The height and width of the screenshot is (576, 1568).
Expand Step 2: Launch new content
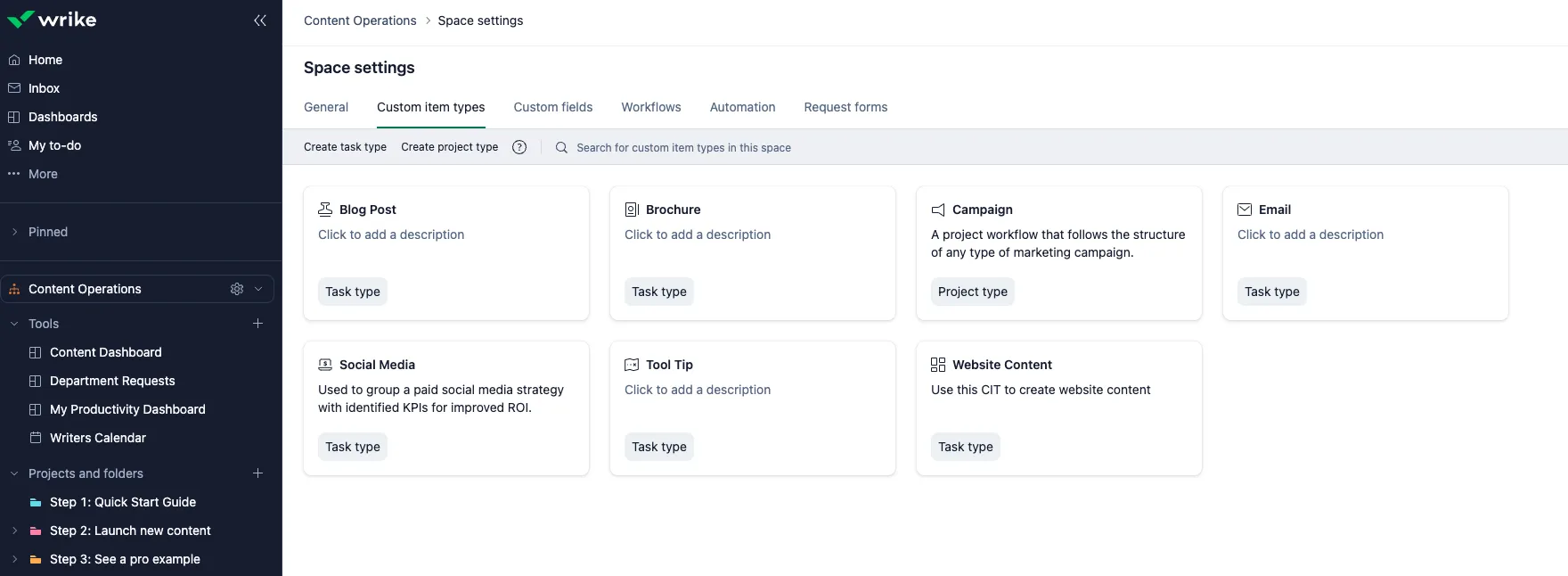pyautogui.click(x=14, y=531)
